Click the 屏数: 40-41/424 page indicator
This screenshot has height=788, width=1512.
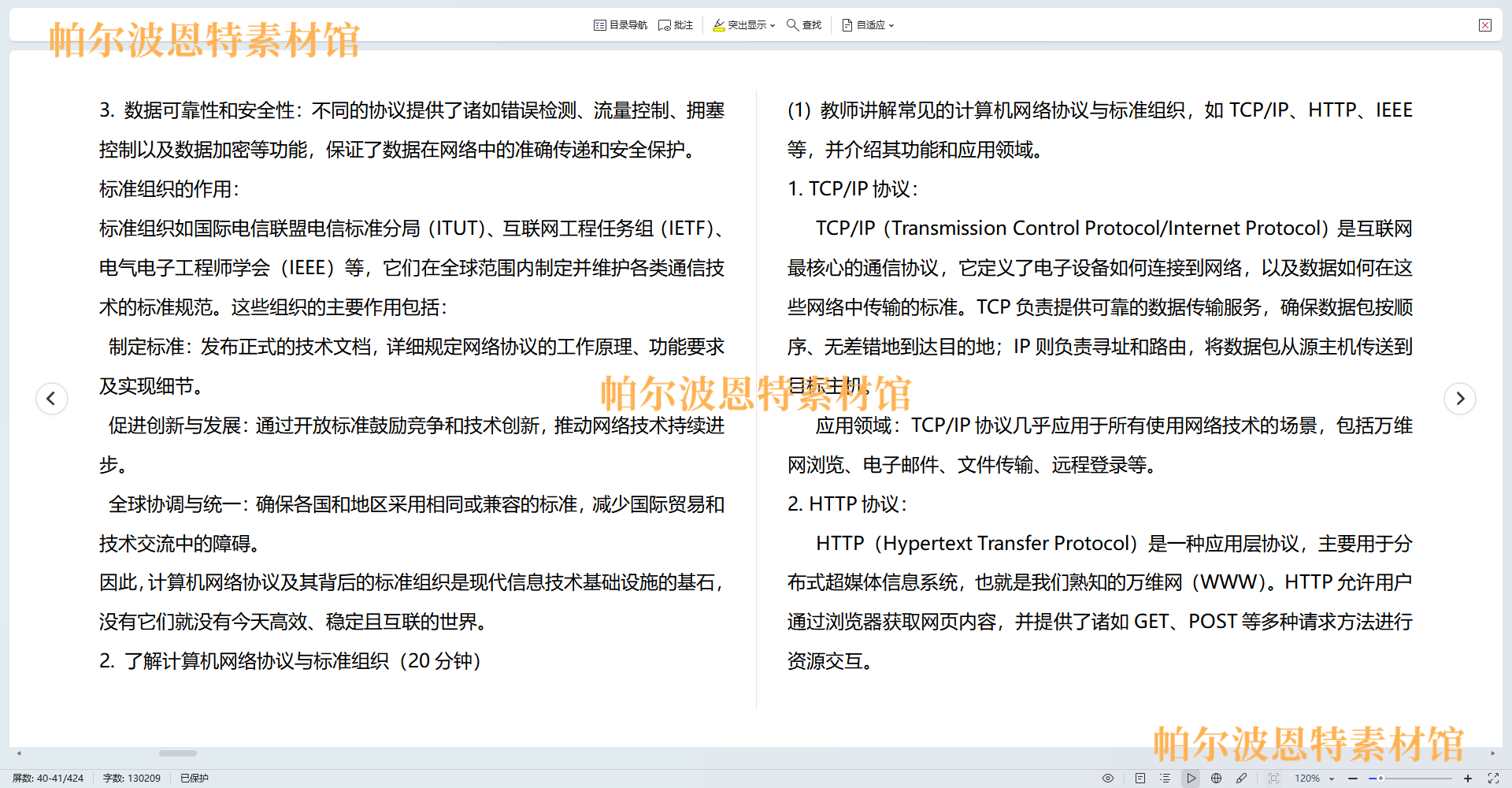(x=48, y=778)
